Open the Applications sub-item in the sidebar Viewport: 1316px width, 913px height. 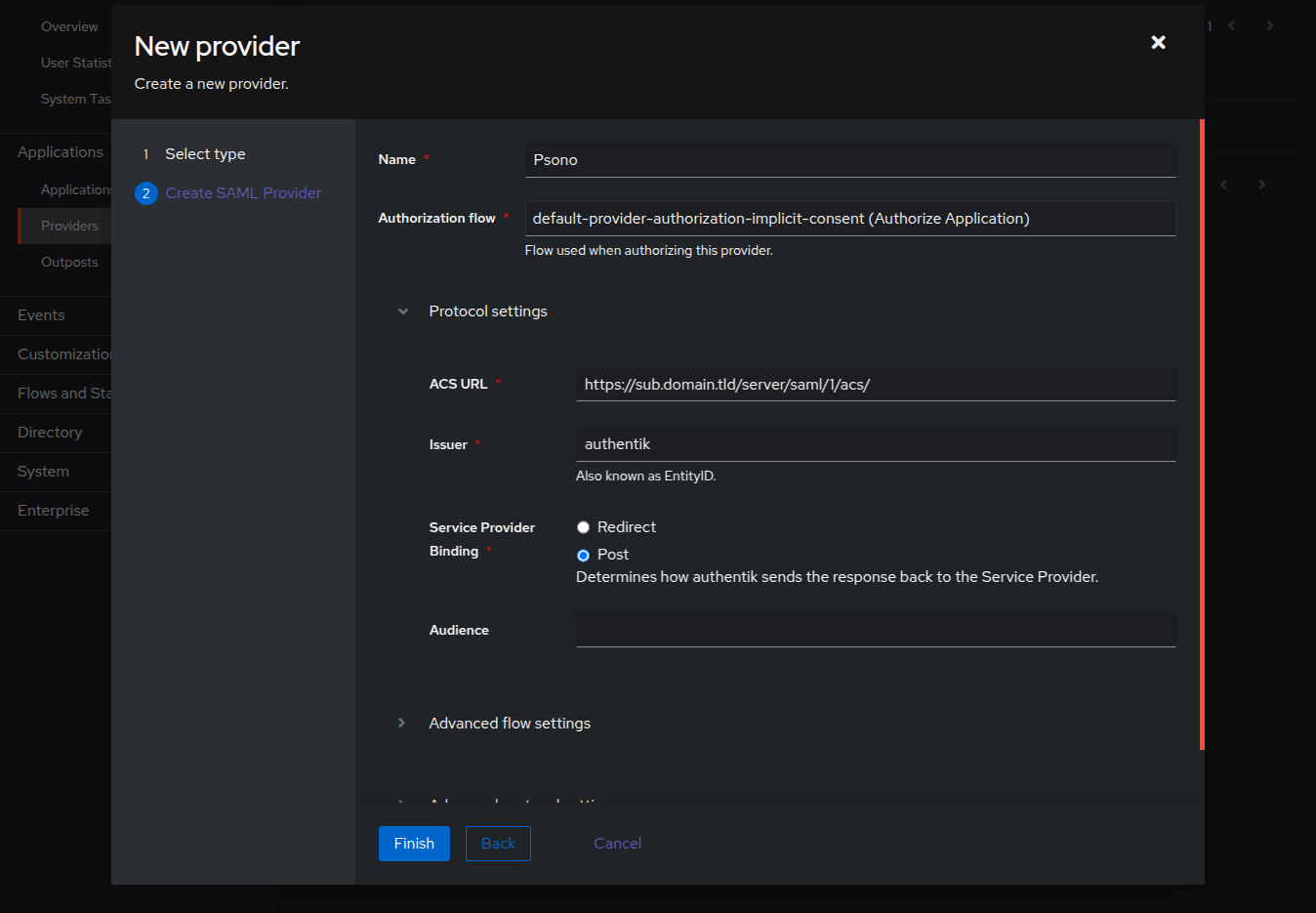pyautogui.click(x=76, y=189)
